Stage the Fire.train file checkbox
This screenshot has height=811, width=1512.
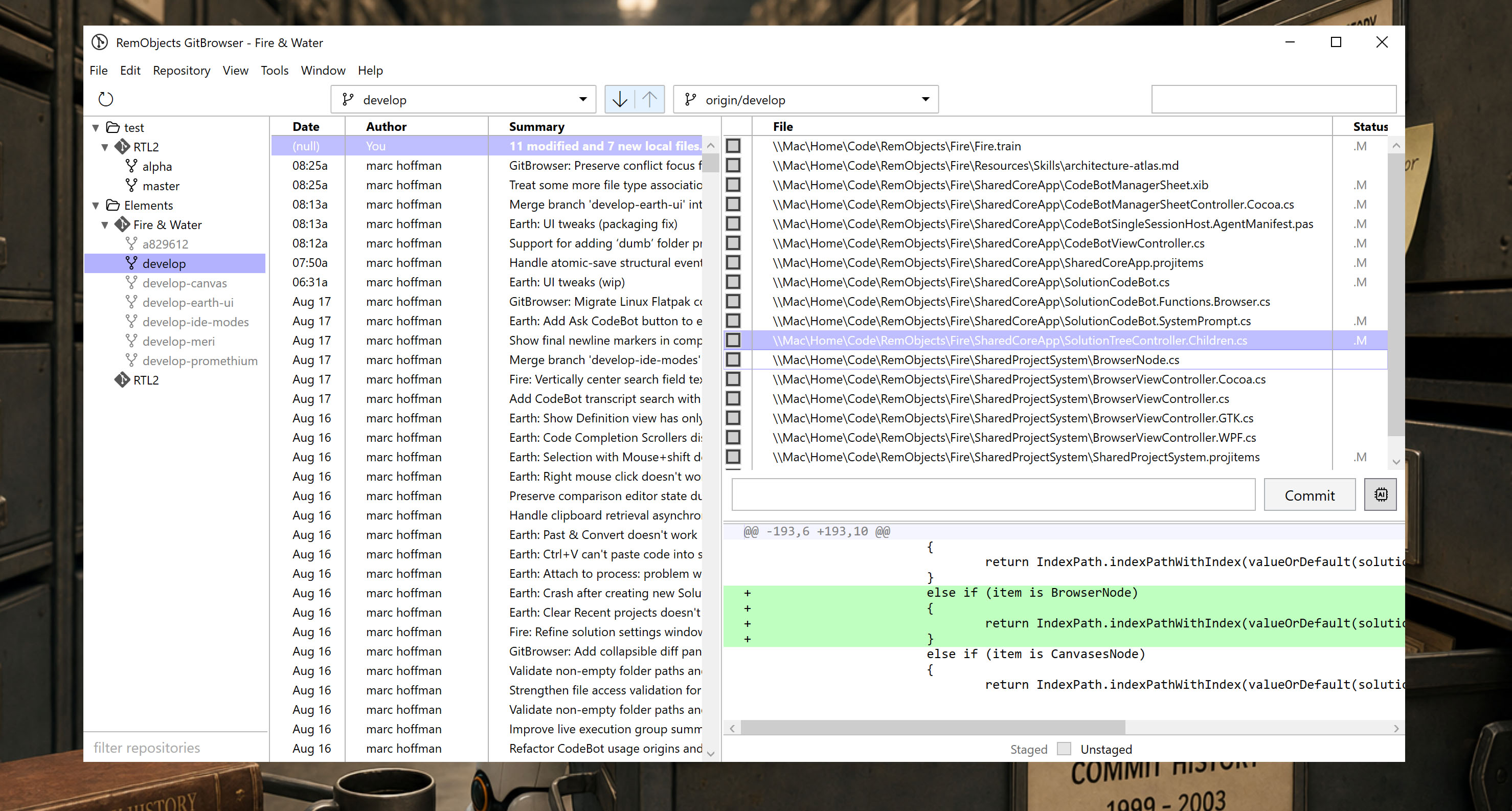[x=733, y=146]
